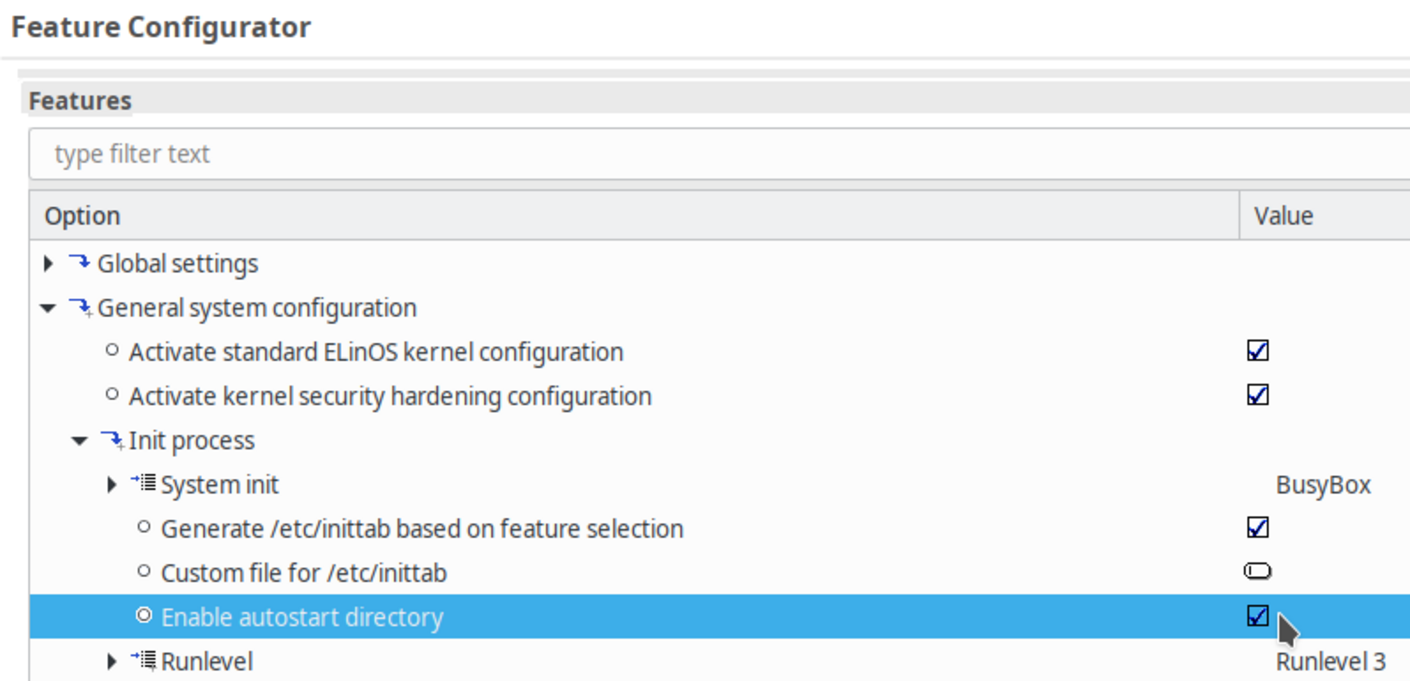Viewport: 1410px width, 681px height.
Task: Expand the System init node
Action: tap(112, 485)
